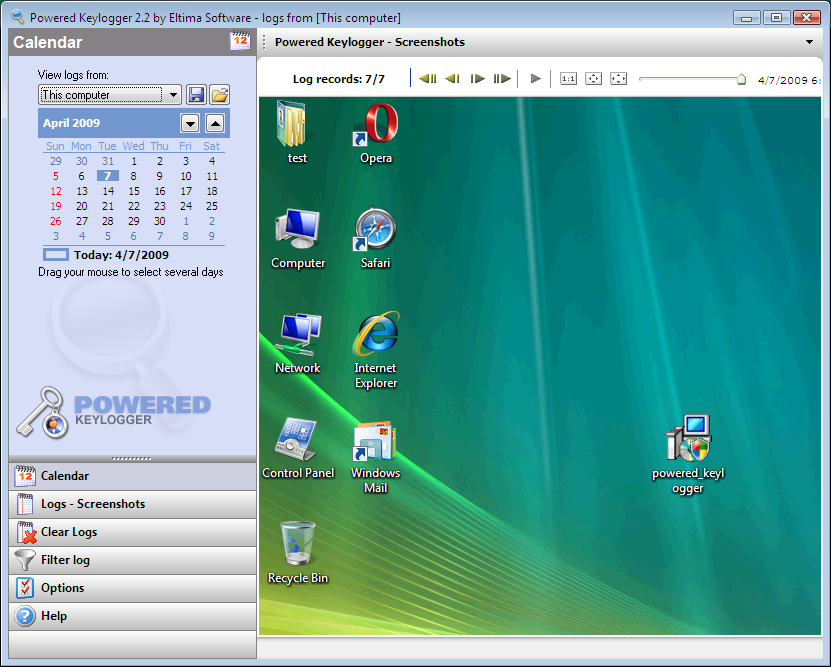Advance to the next screenshot record
The height and width of the screenshot is (667, 831).
point(477,79)
